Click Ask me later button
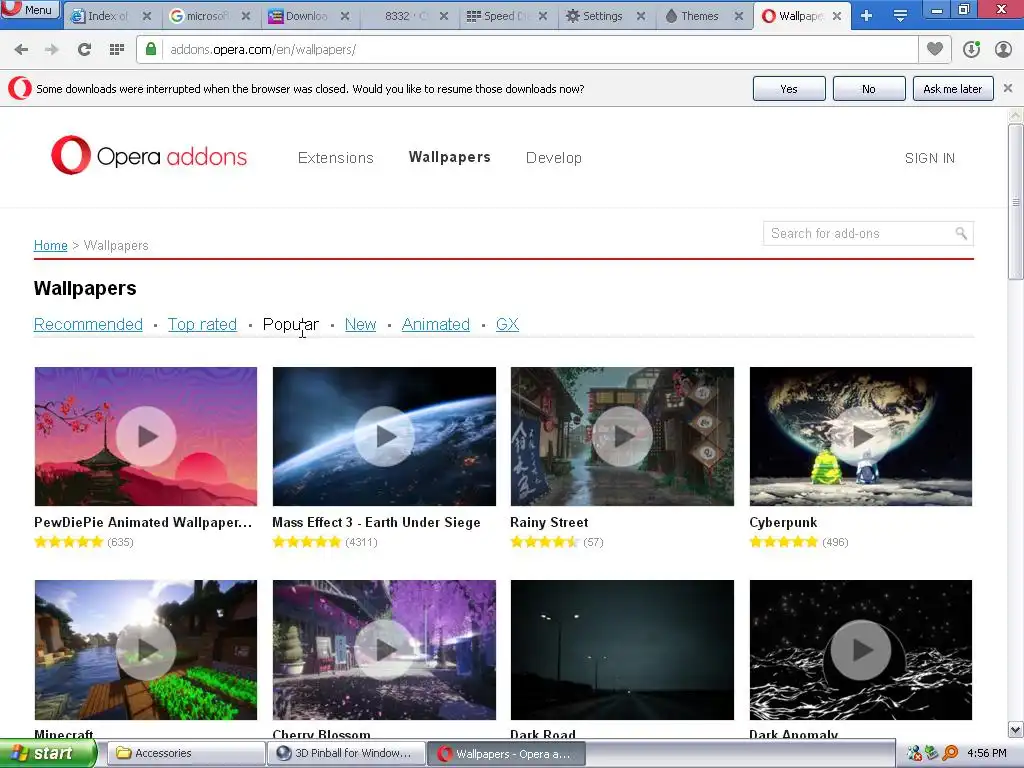The height and width of the screenshot is (768, 1024). (x=953, y=89)
